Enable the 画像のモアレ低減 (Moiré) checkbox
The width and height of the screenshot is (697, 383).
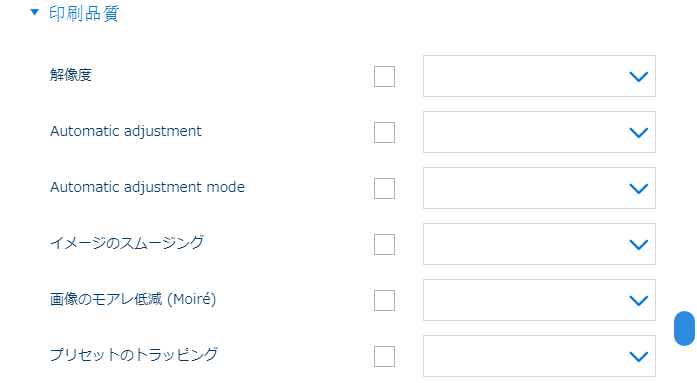pyautogui.click(x=385, y=300)
